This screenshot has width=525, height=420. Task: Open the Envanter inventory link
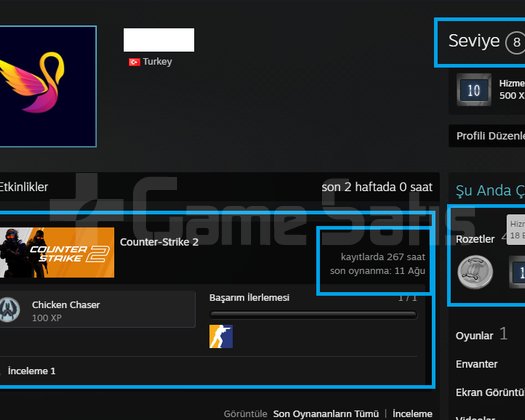tap(476, 364)
